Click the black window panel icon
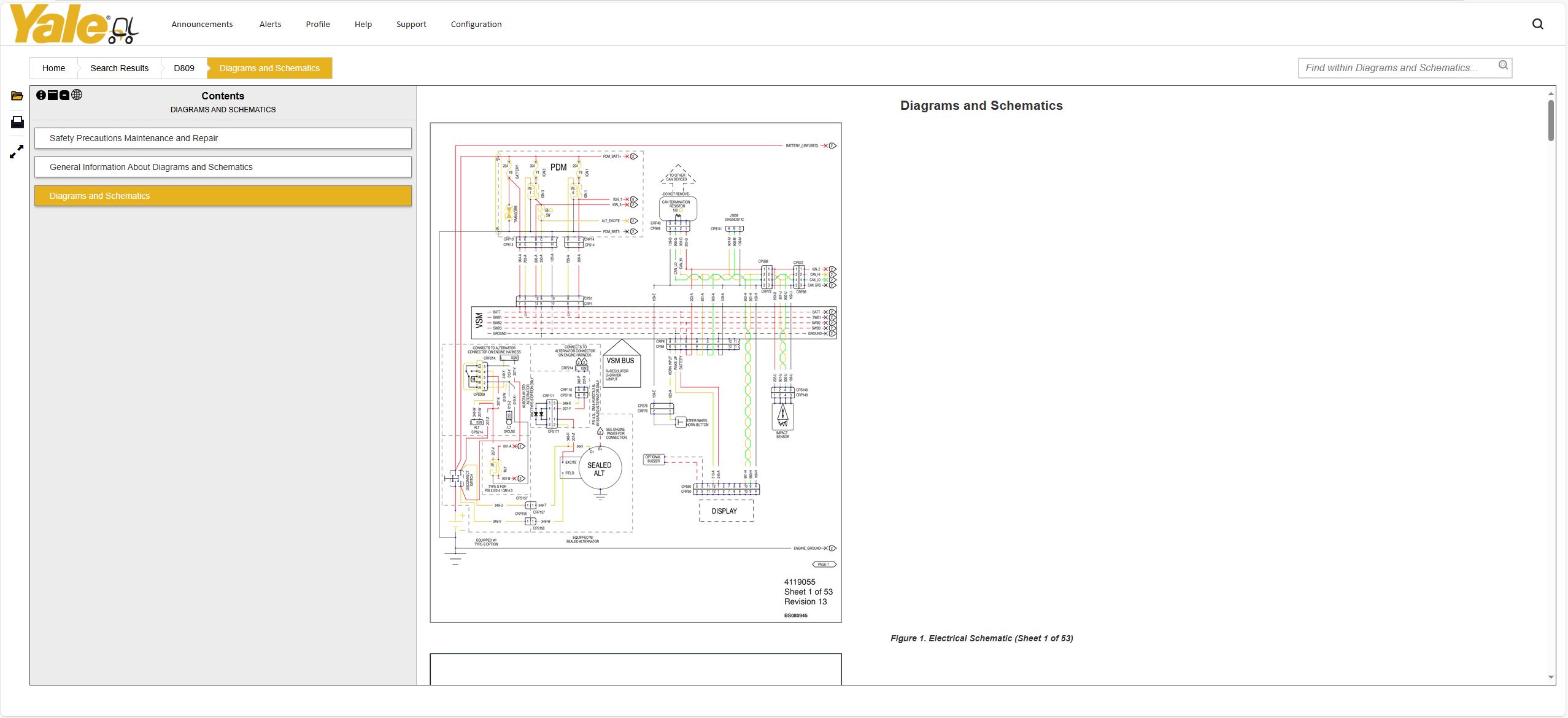Screen dimensions: 1568x718 click(53, 95)
